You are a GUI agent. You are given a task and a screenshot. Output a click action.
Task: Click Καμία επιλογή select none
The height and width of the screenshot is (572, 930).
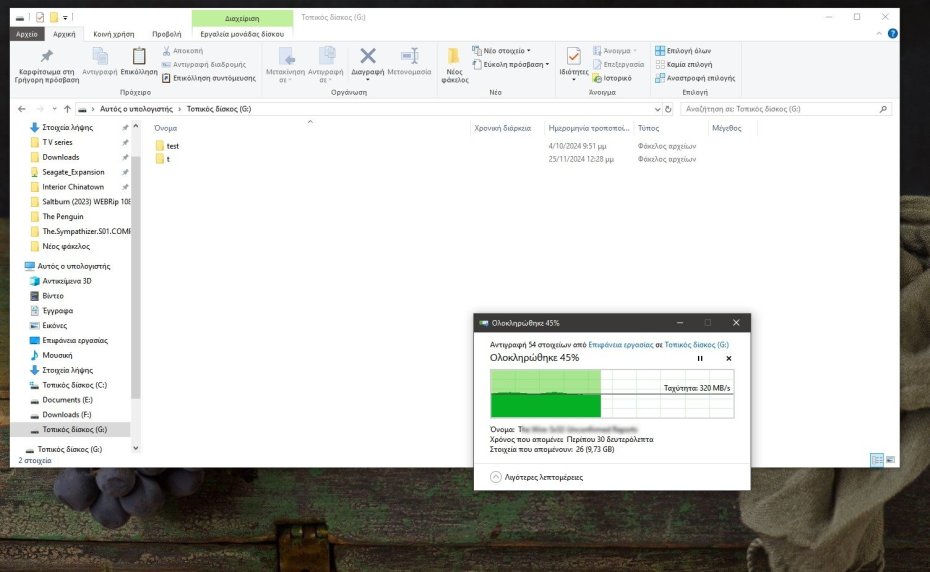684,64
